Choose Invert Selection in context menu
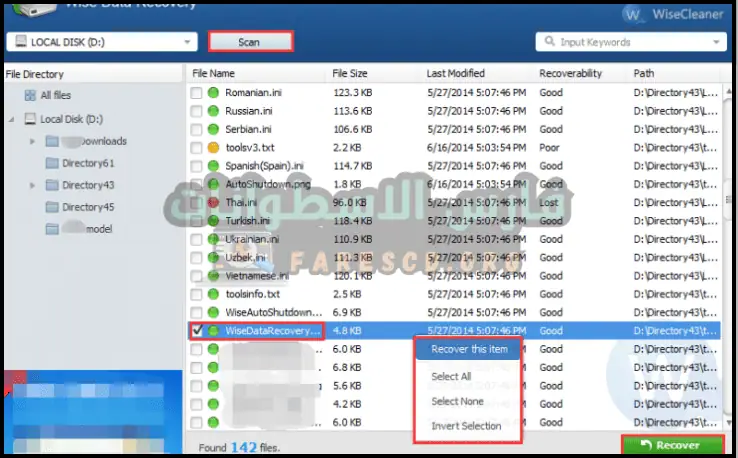 point(466,426)
